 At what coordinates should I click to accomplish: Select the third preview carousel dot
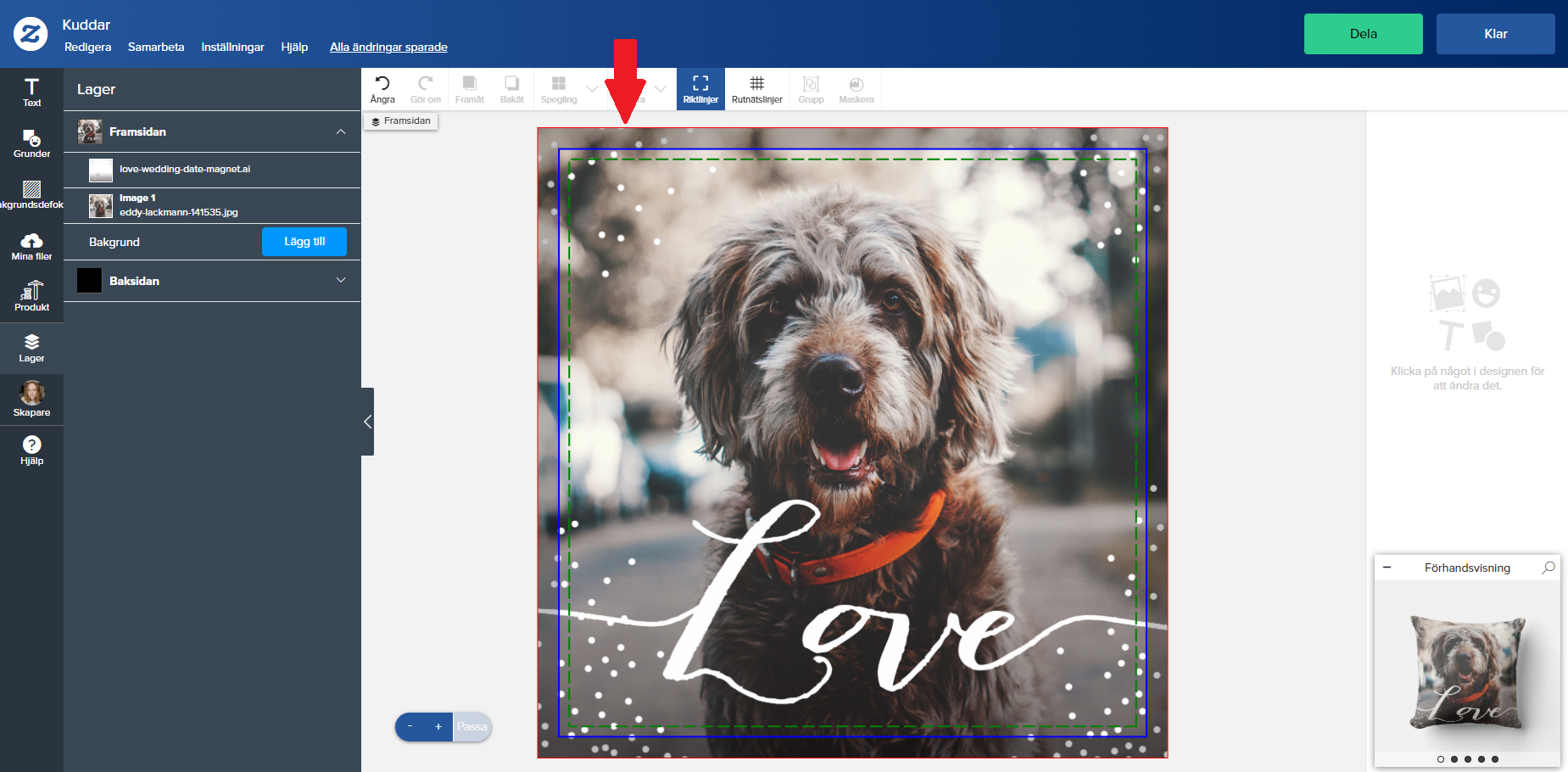[1467, 759]
